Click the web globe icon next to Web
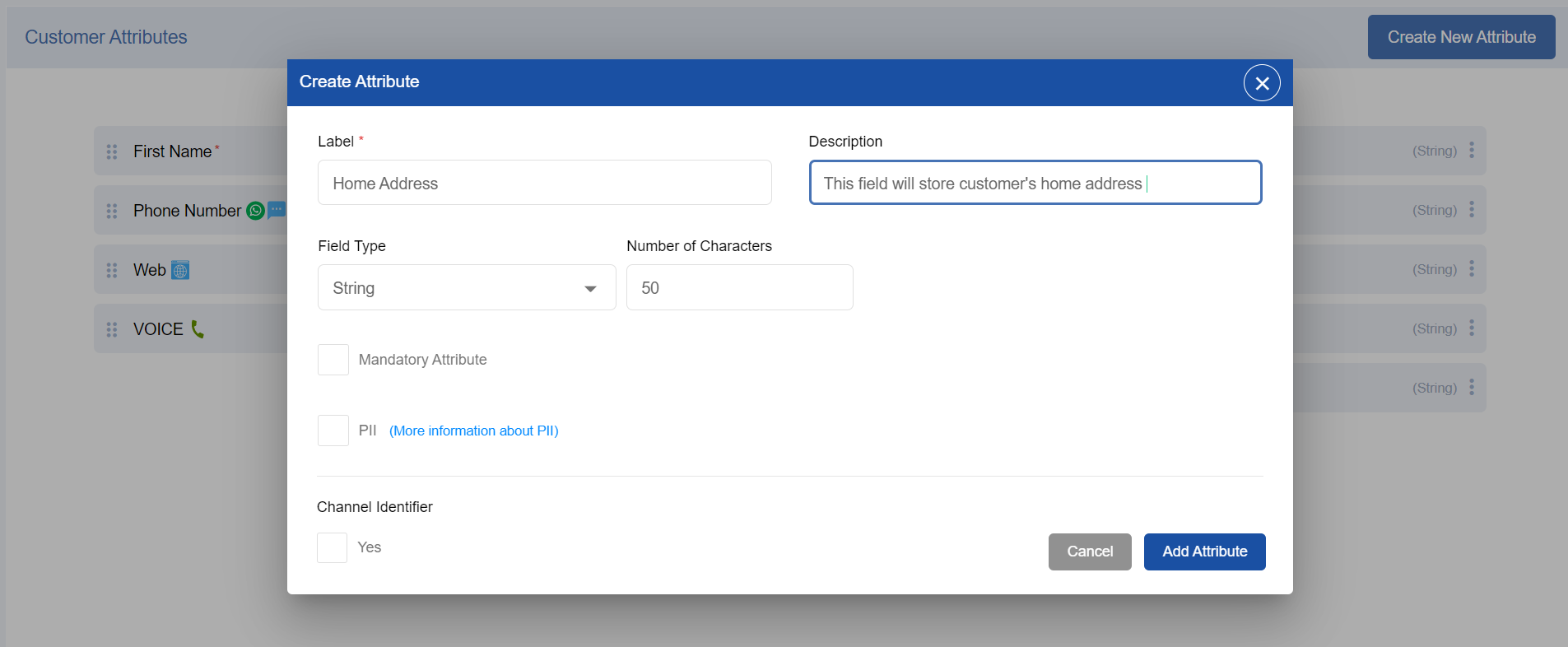This screenshot has height=647, width=1568. click(x=180, y=270)
